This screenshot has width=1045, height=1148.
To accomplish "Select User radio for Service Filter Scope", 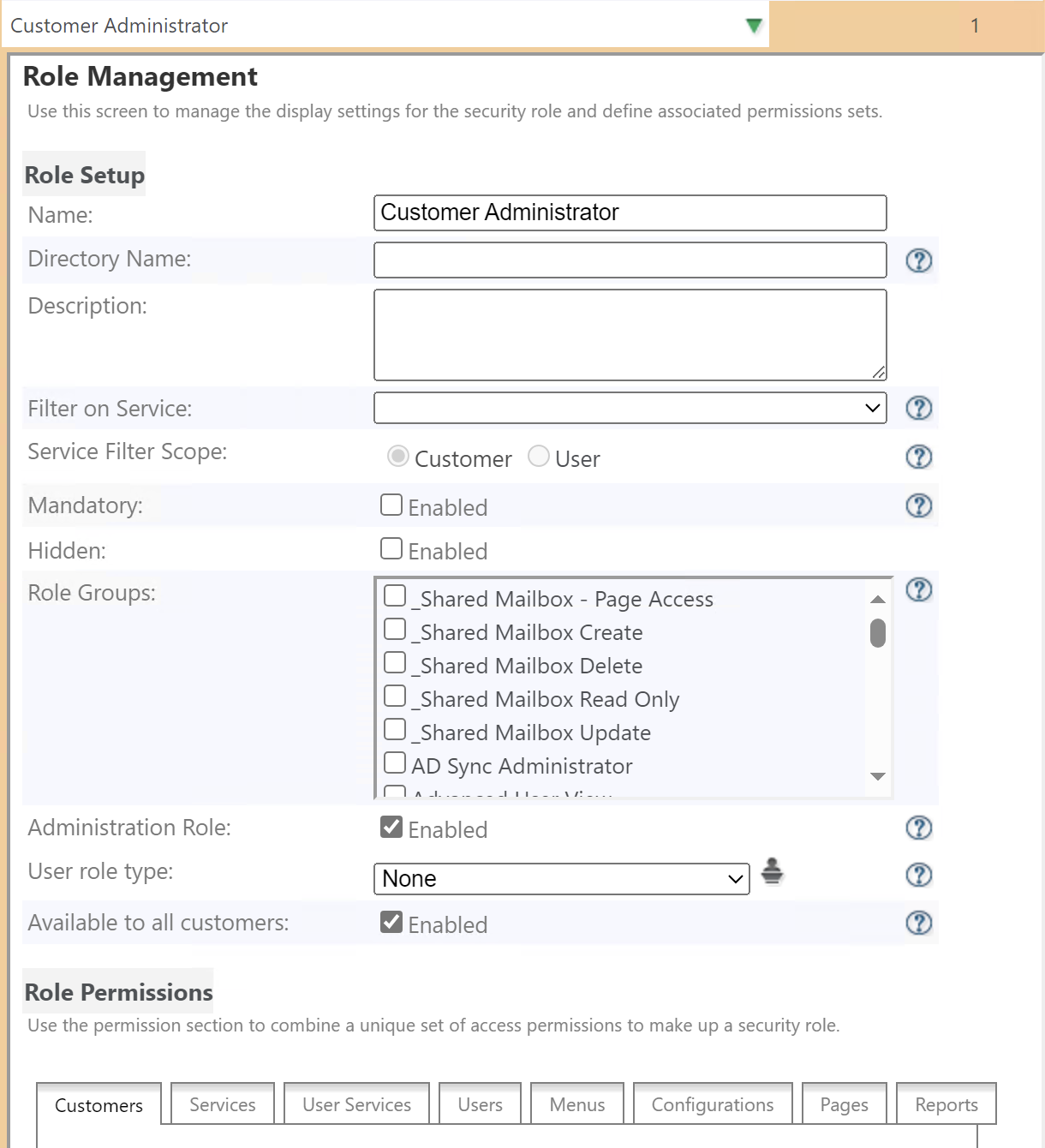I will point(539,456).
